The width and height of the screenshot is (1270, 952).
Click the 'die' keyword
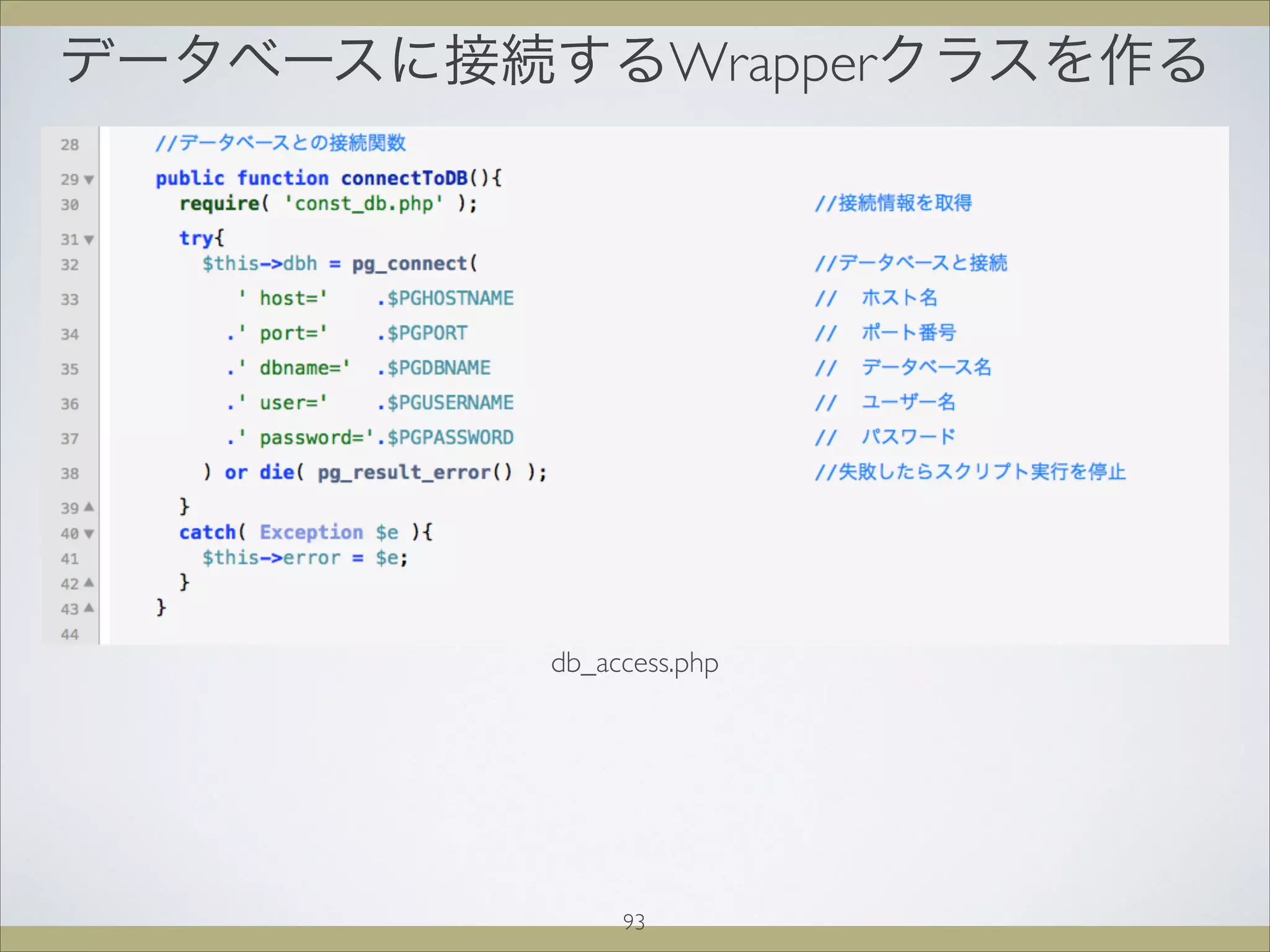coord(277,472)
